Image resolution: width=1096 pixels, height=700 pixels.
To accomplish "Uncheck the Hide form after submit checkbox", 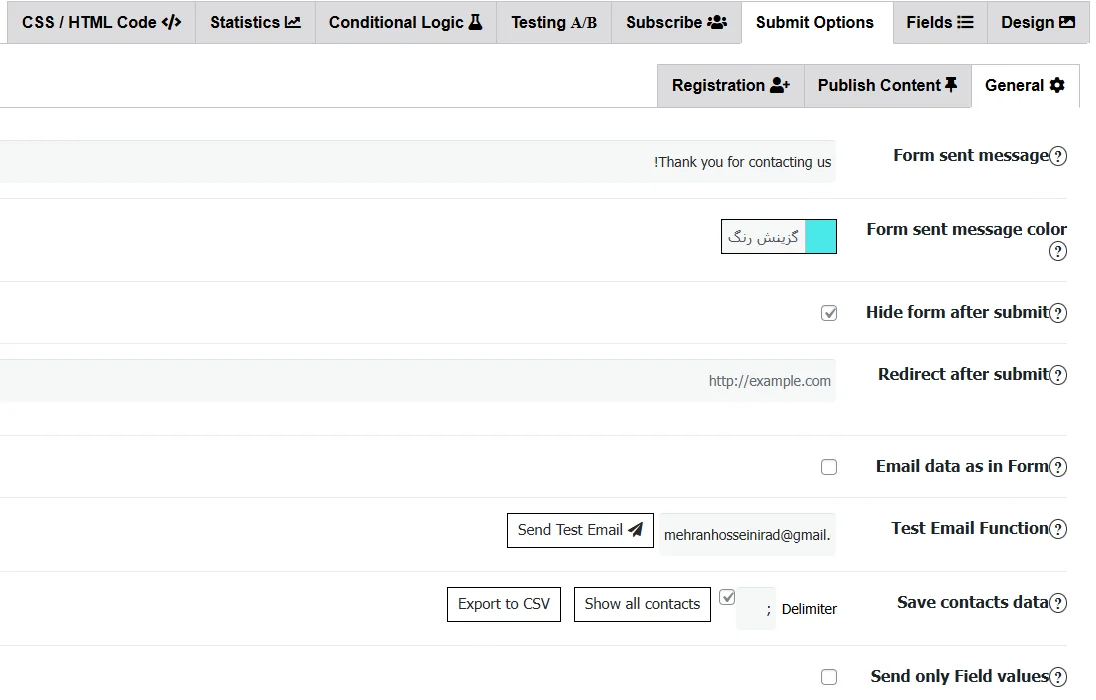I will click(829, 313).
